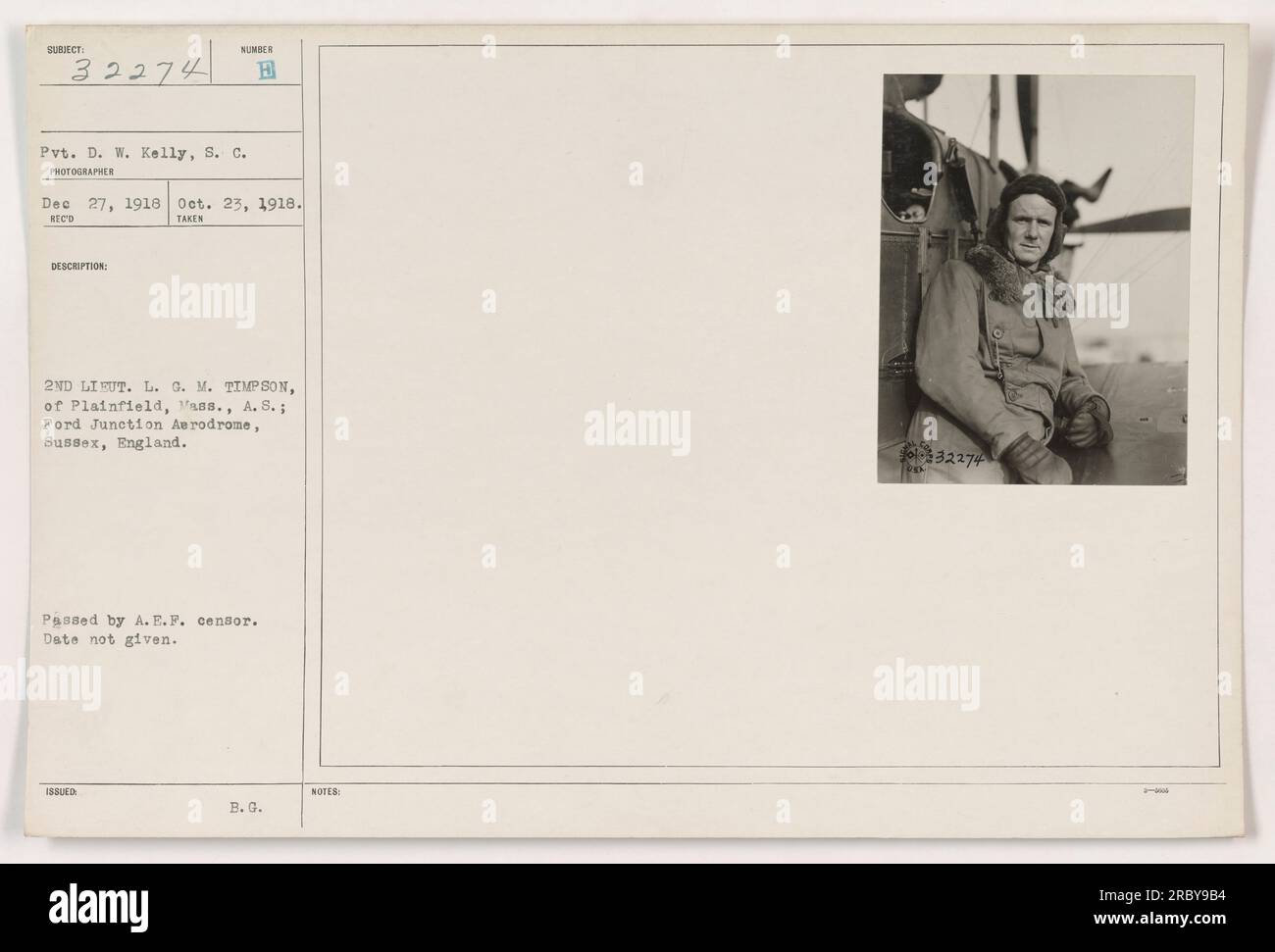
Task: Open the aviator portrait photograph
Action: click(1036, 279)
